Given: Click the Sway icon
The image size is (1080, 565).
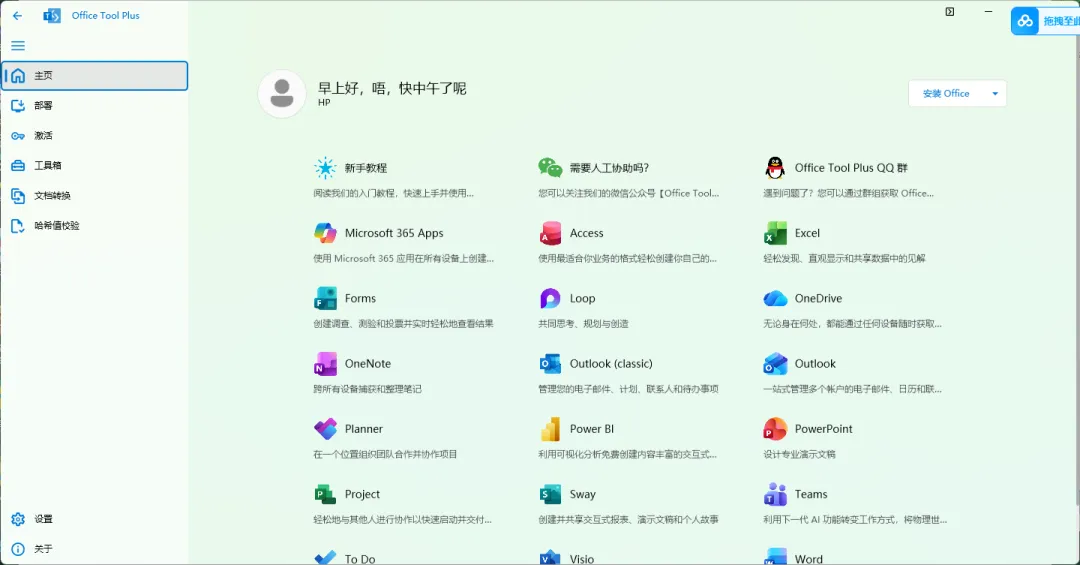Looking at the screenshot, I should [550, 494].
